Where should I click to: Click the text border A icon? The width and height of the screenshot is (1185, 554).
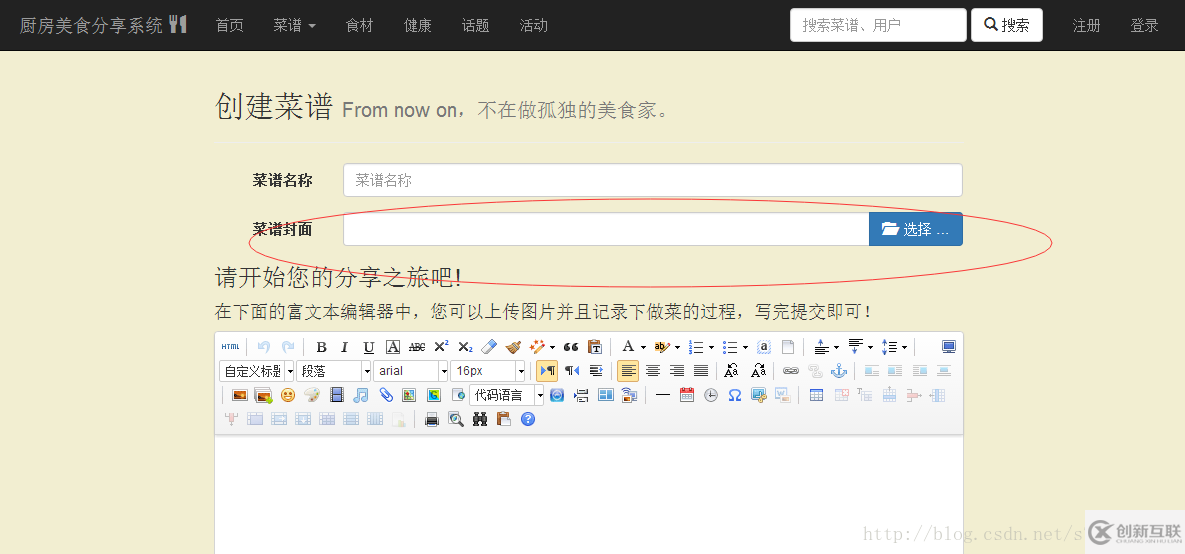click(393, 347)
